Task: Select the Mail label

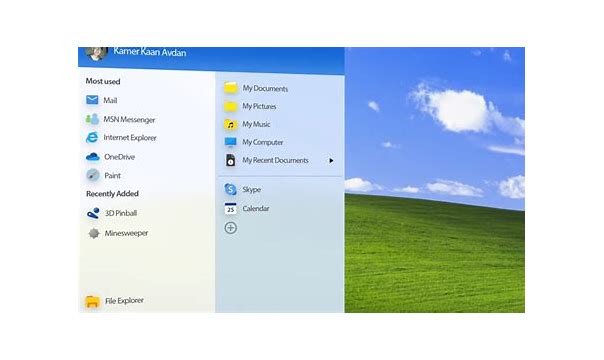Action: pyautogui.click(x=110, y=100)
